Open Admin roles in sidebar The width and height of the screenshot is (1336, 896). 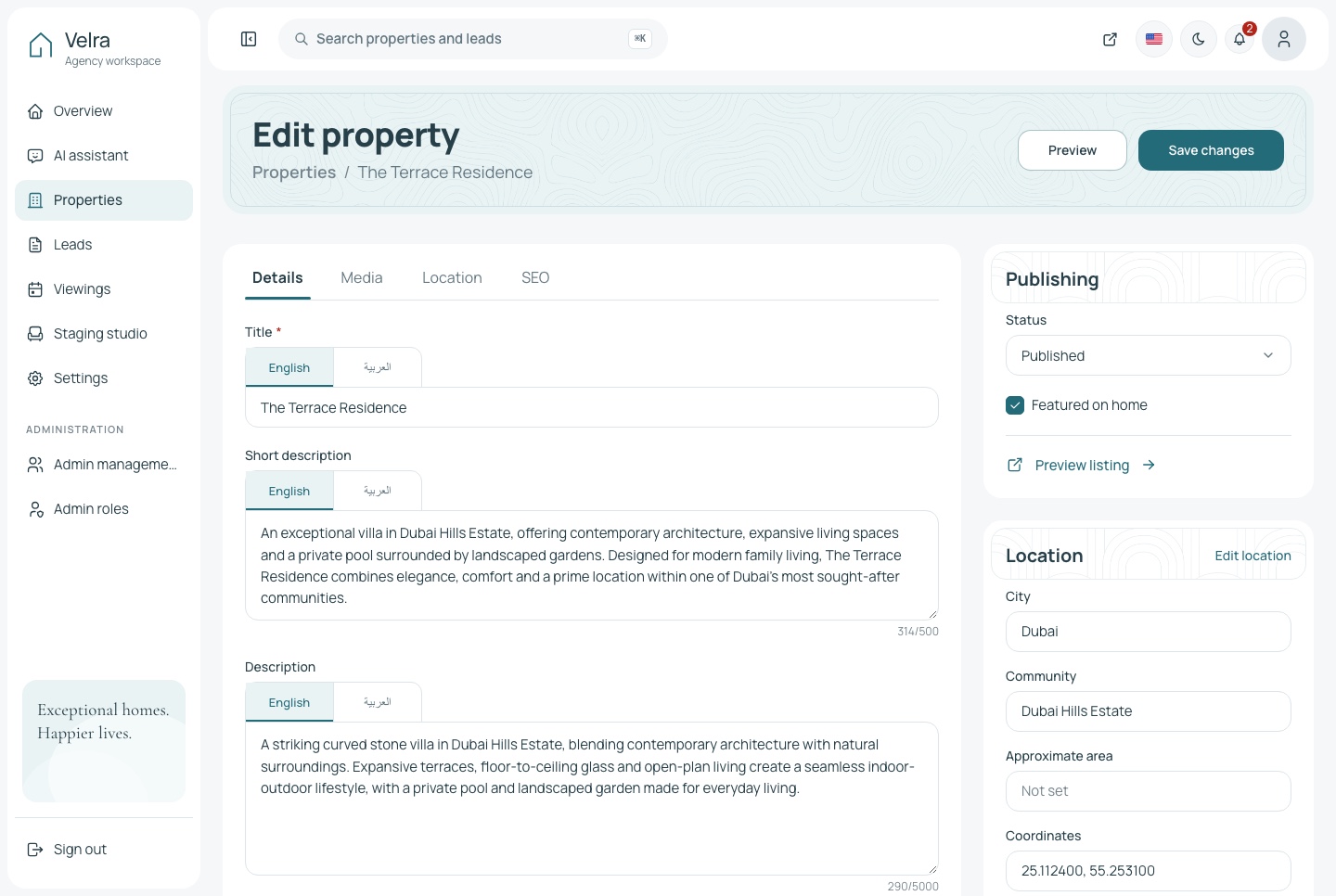pyautogui.click(x=104, y=509)
